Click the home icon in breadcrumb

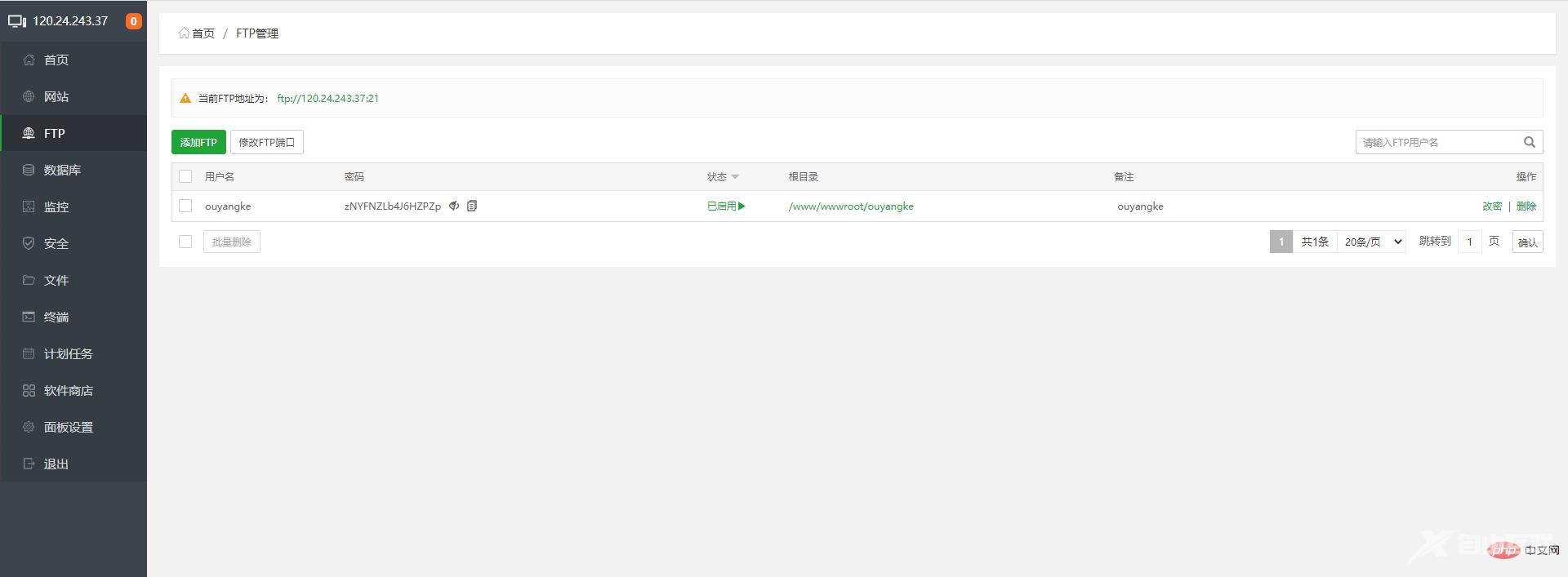184,33
